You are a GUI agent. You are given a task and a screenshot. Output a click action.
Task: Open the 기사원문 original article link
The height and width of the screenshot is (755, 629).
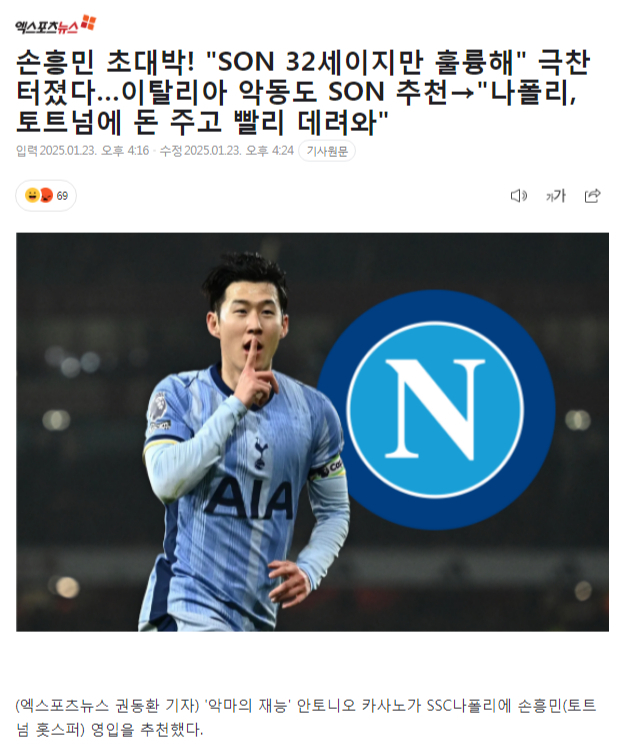click(327, 151)
